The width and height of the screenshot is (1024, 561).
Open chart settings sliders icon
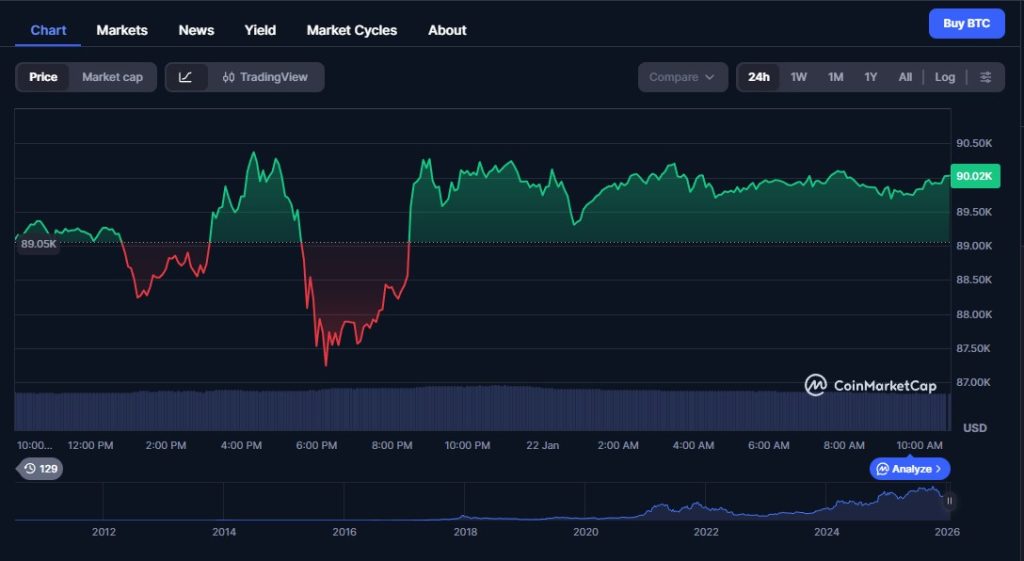[986, 77]
